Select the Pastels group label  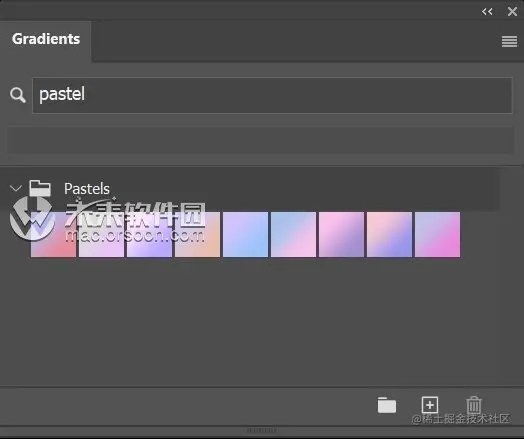87,189
